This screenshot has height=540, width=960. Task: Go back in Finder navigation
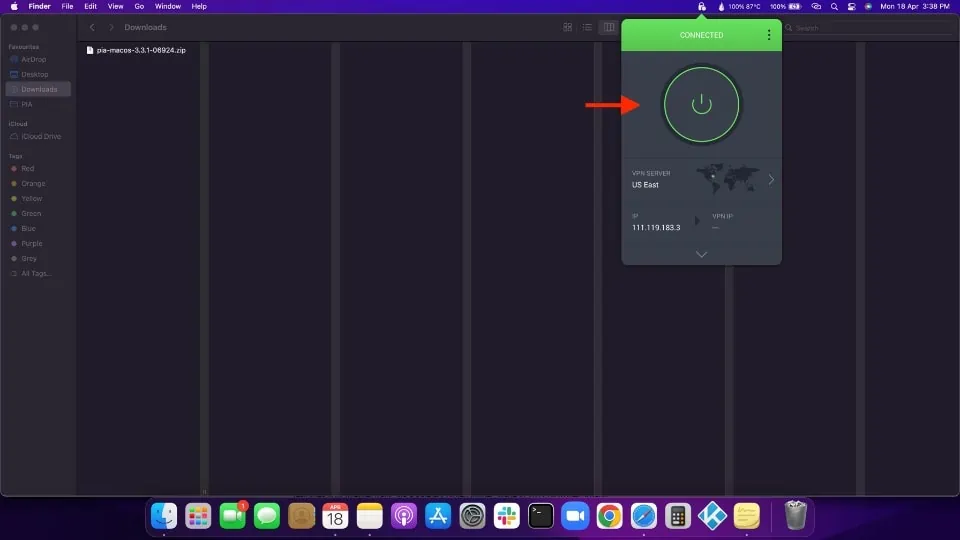92,28
